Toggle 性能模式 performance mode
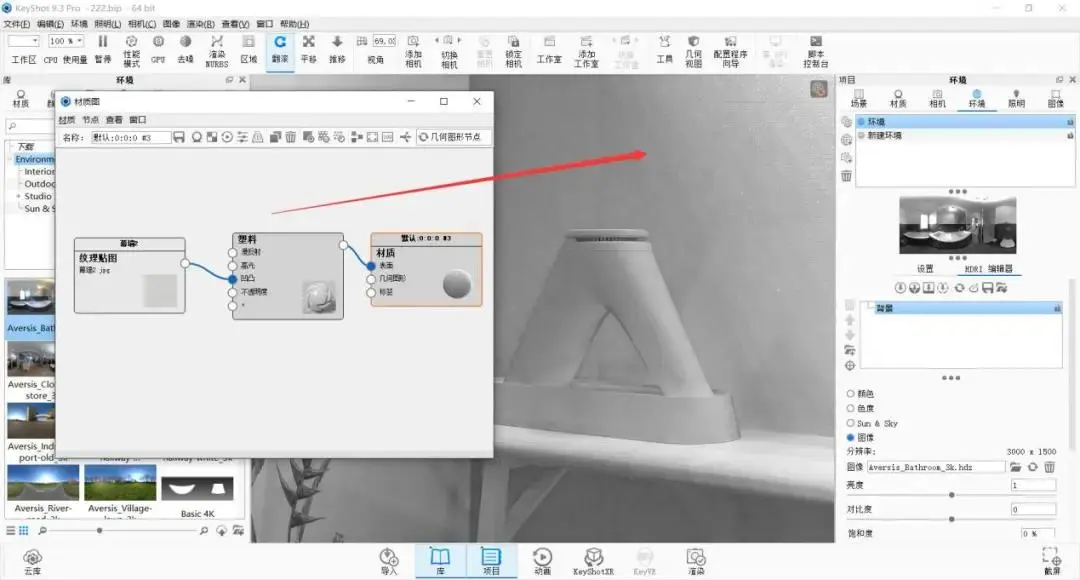The width and height of the screenshot is (1080, 580). pyautogui.click(x=132, y=51)
